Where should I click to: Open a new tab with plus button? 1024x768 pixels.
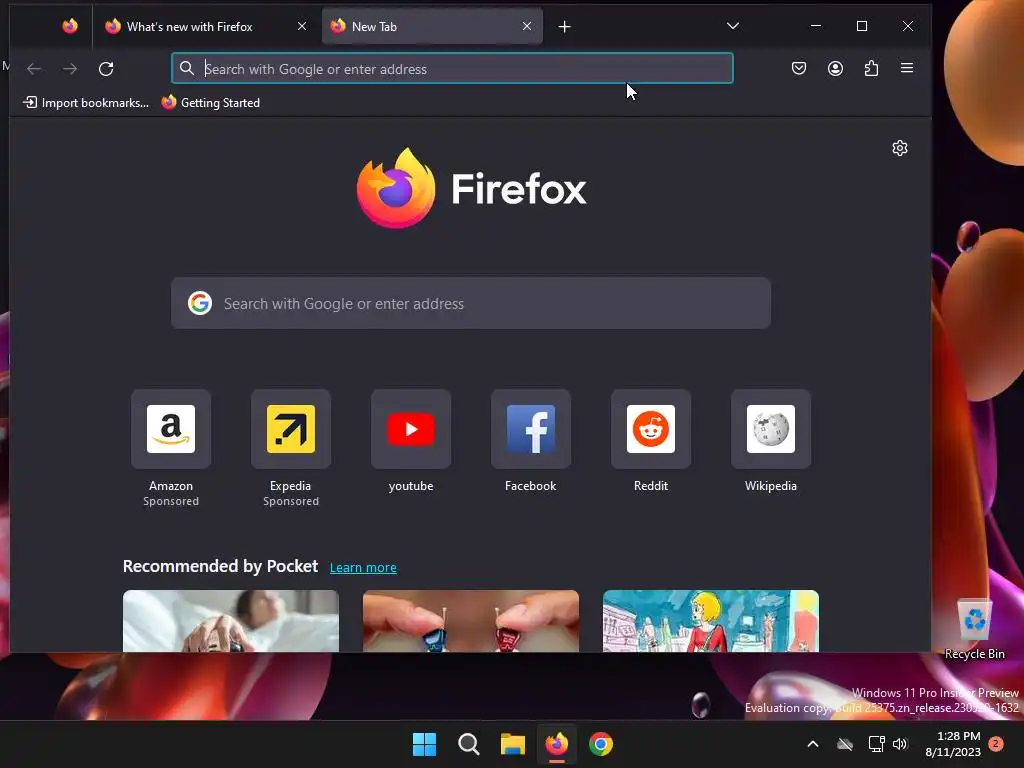(565, 26)
